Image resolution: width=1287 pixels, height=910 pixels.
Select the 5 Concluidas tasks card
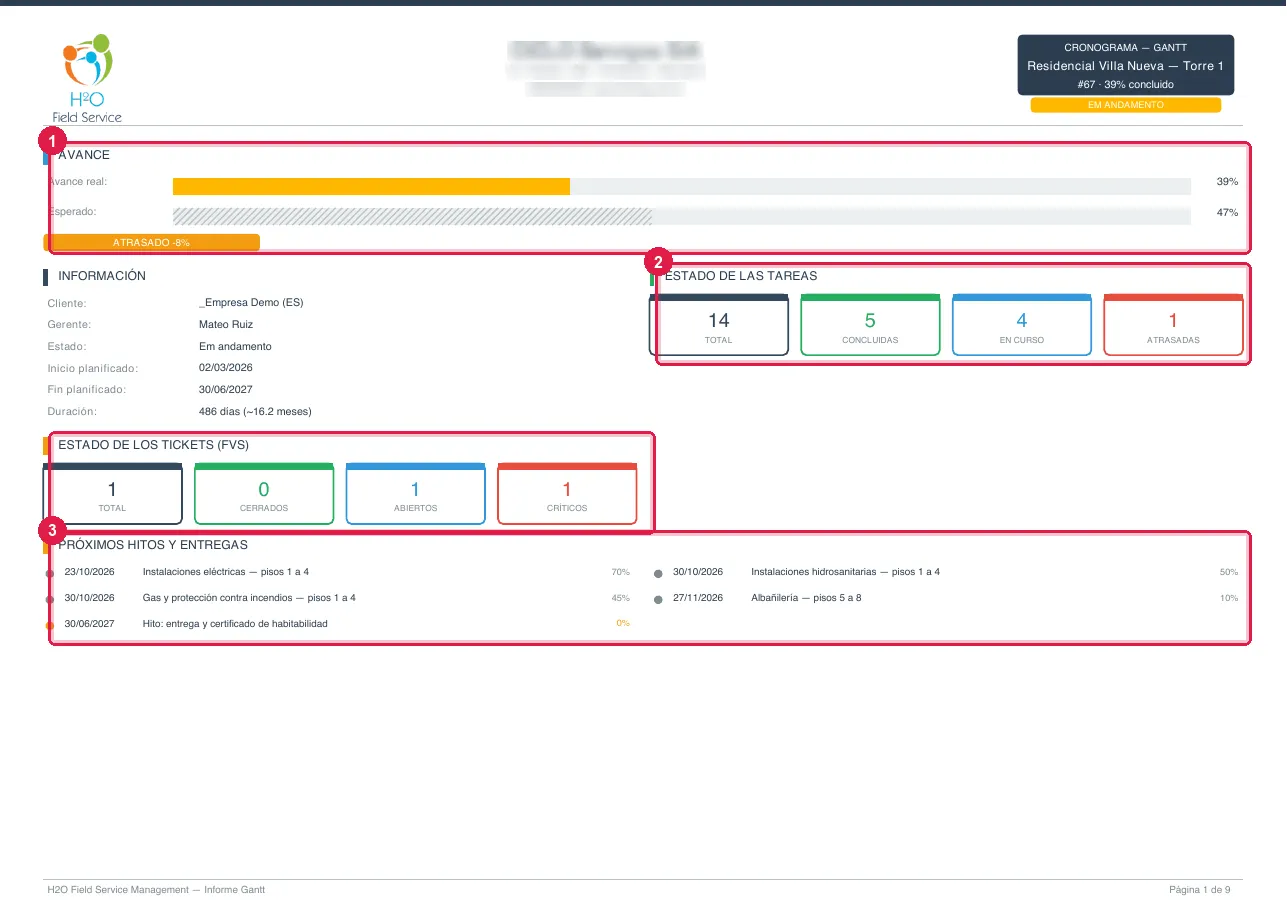(870, 325)
